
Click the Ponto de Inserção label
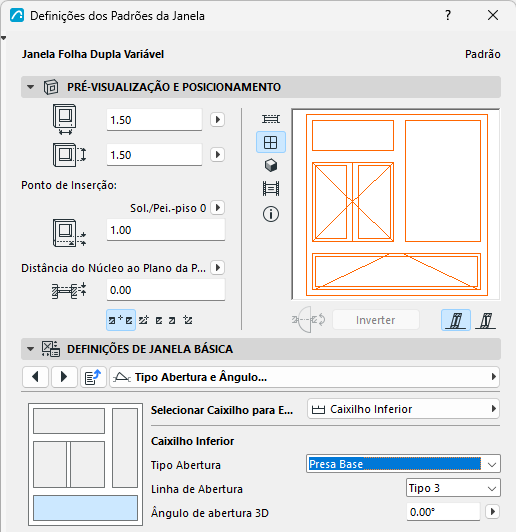coord(69,185)
